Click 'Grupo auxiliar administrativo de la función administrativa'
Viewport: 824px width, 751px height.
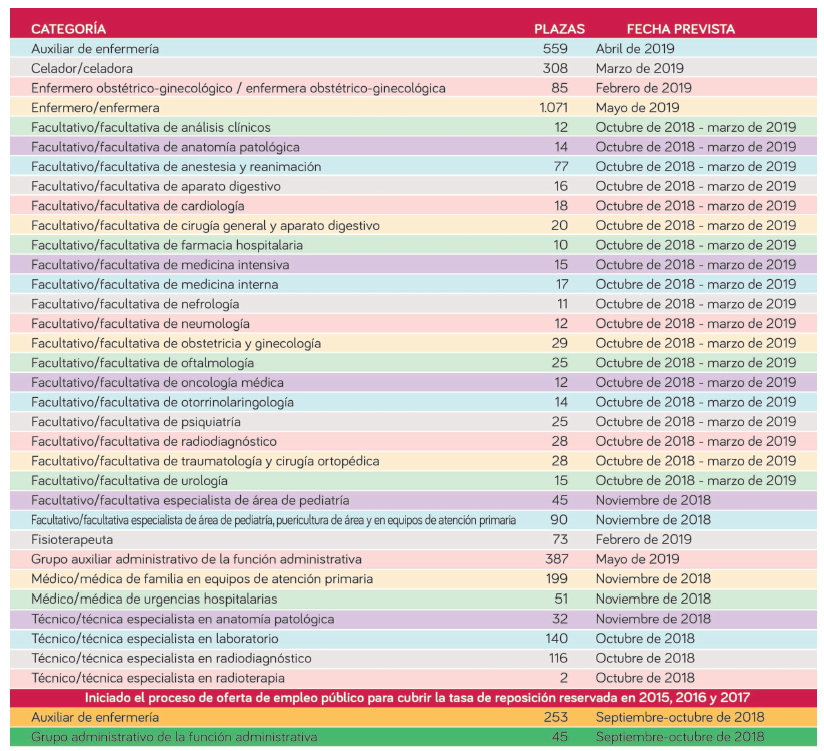pyautogui.click(x=196, y=559)
